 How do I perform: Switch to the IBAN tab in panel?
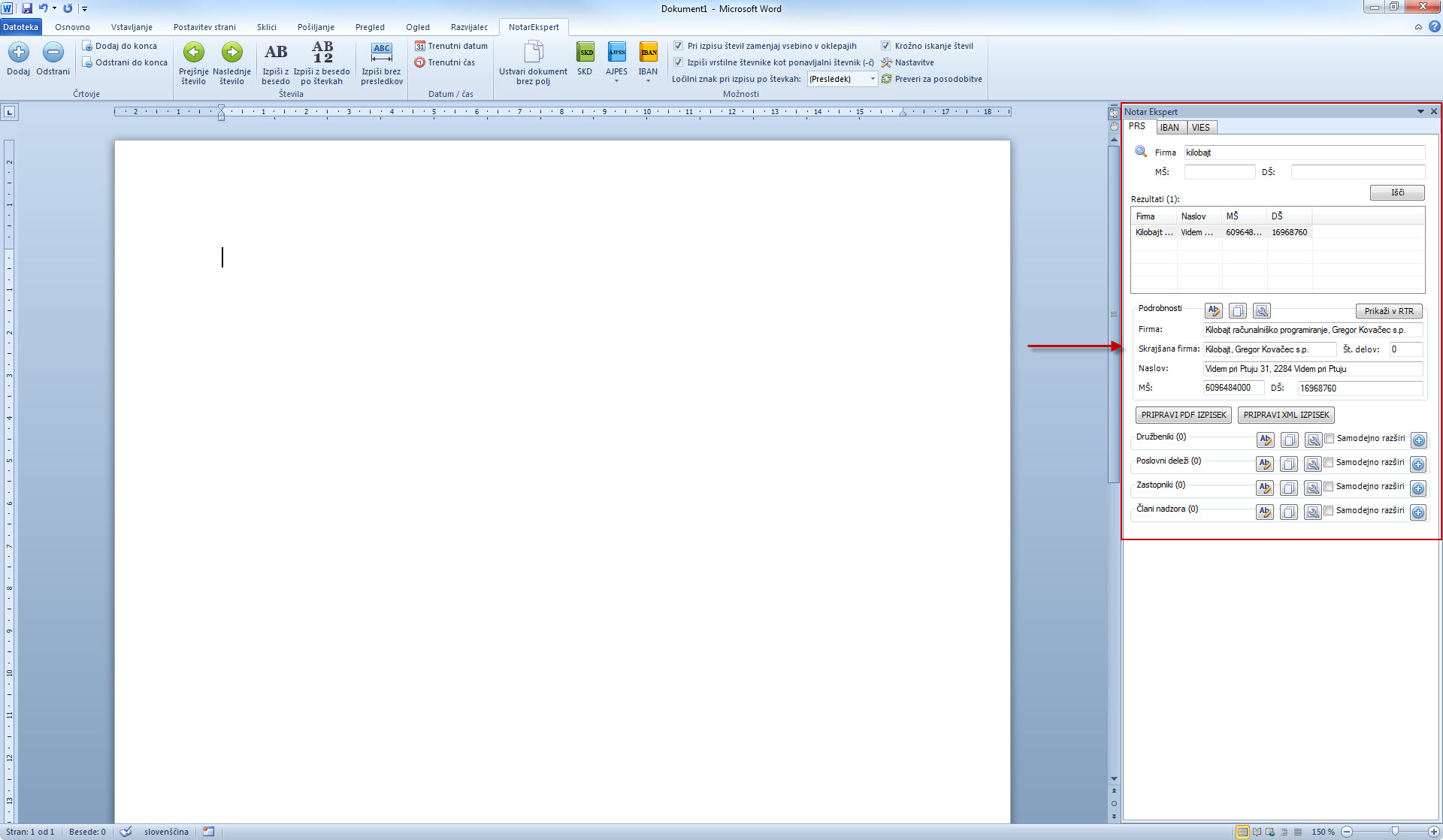pyautogui.click(x=1169, y=128)
